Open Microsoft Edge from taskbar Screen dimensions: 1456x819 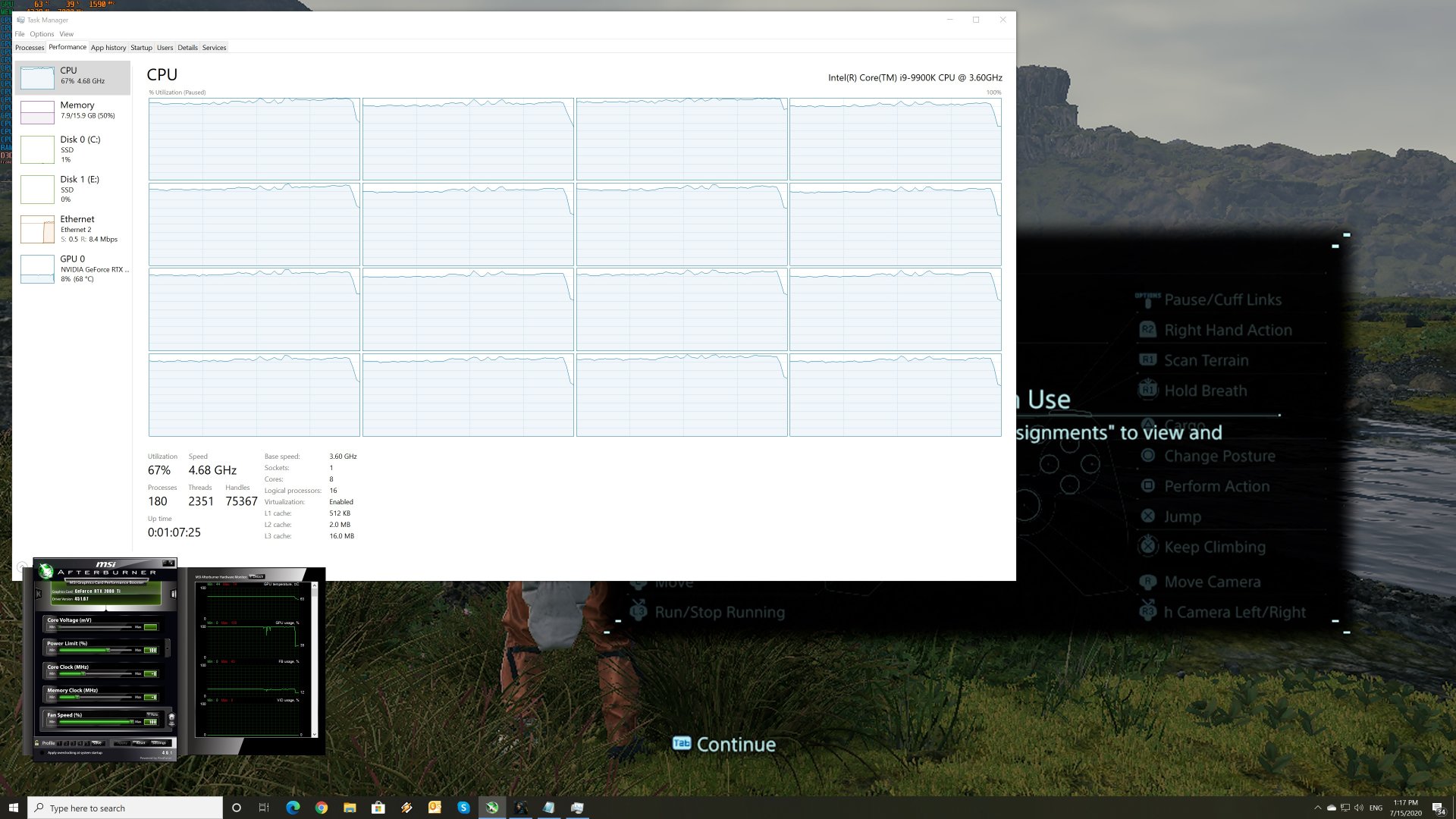click(x=293, y=808)
